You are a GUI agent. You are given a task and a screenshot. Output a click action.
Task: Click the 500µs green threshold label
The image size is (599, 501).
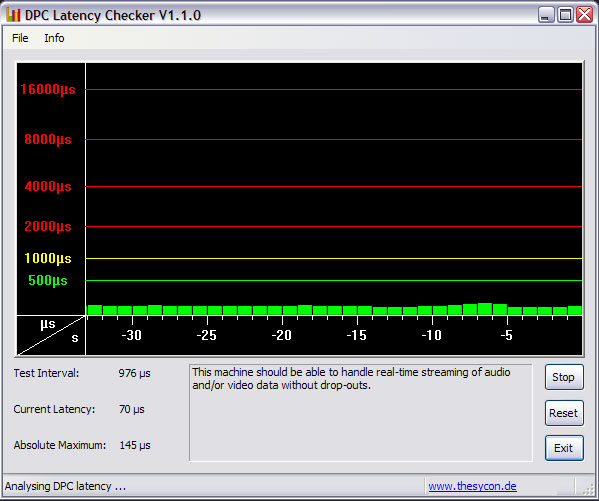pyautogui.click(x=48, y=280)
